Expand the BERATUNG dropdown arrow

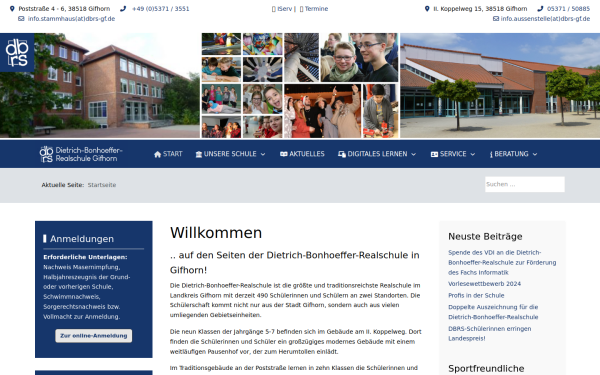coord(535,154)
